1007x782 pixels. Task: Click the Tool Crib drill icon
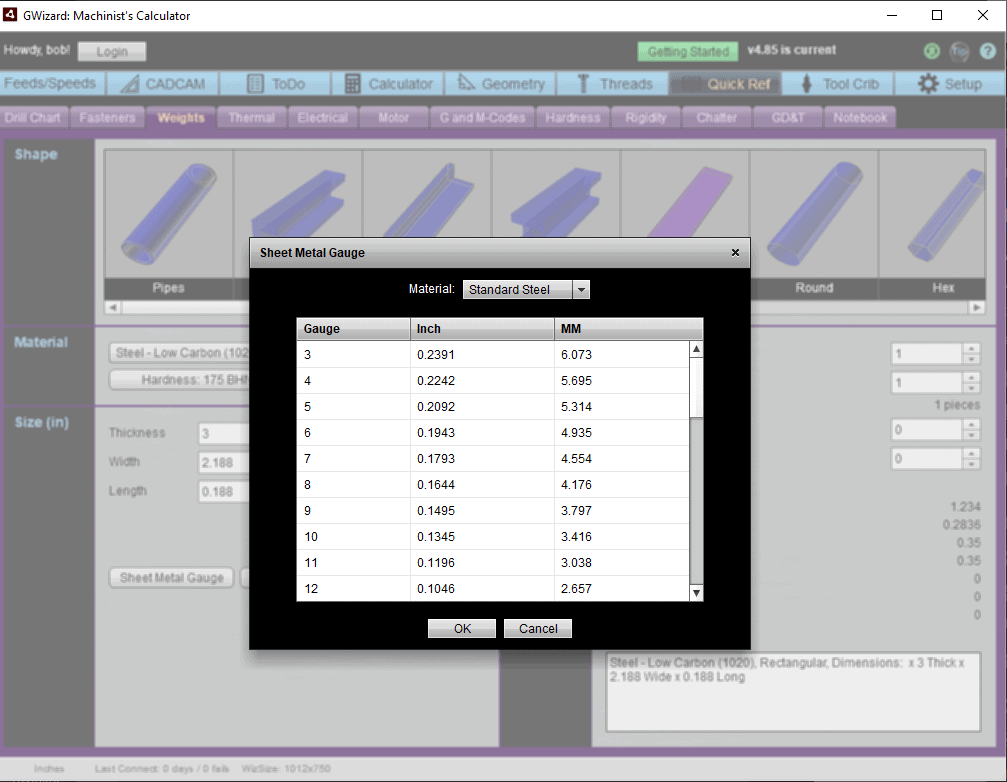(x=809, y=84)
